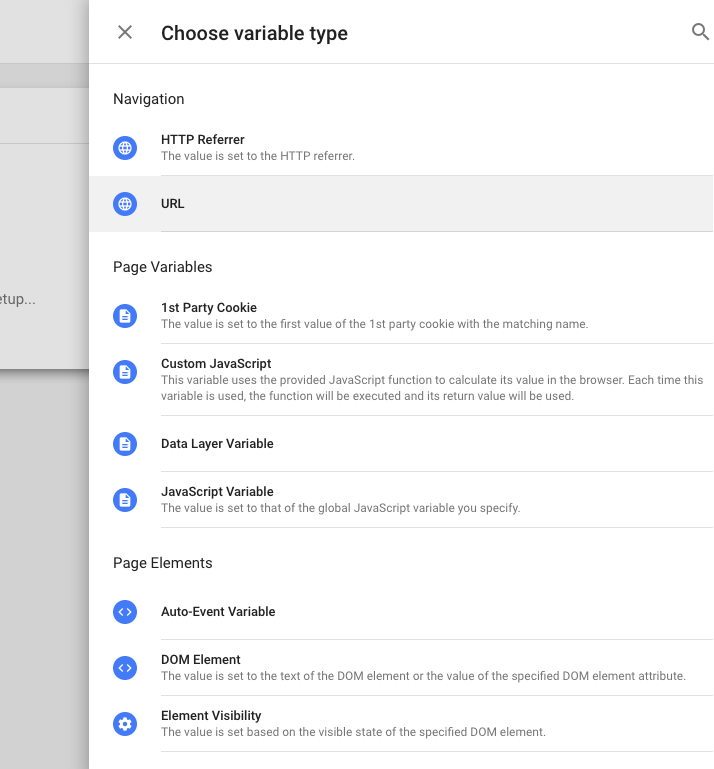Click the globe icon beside URL

pos(125,204)
